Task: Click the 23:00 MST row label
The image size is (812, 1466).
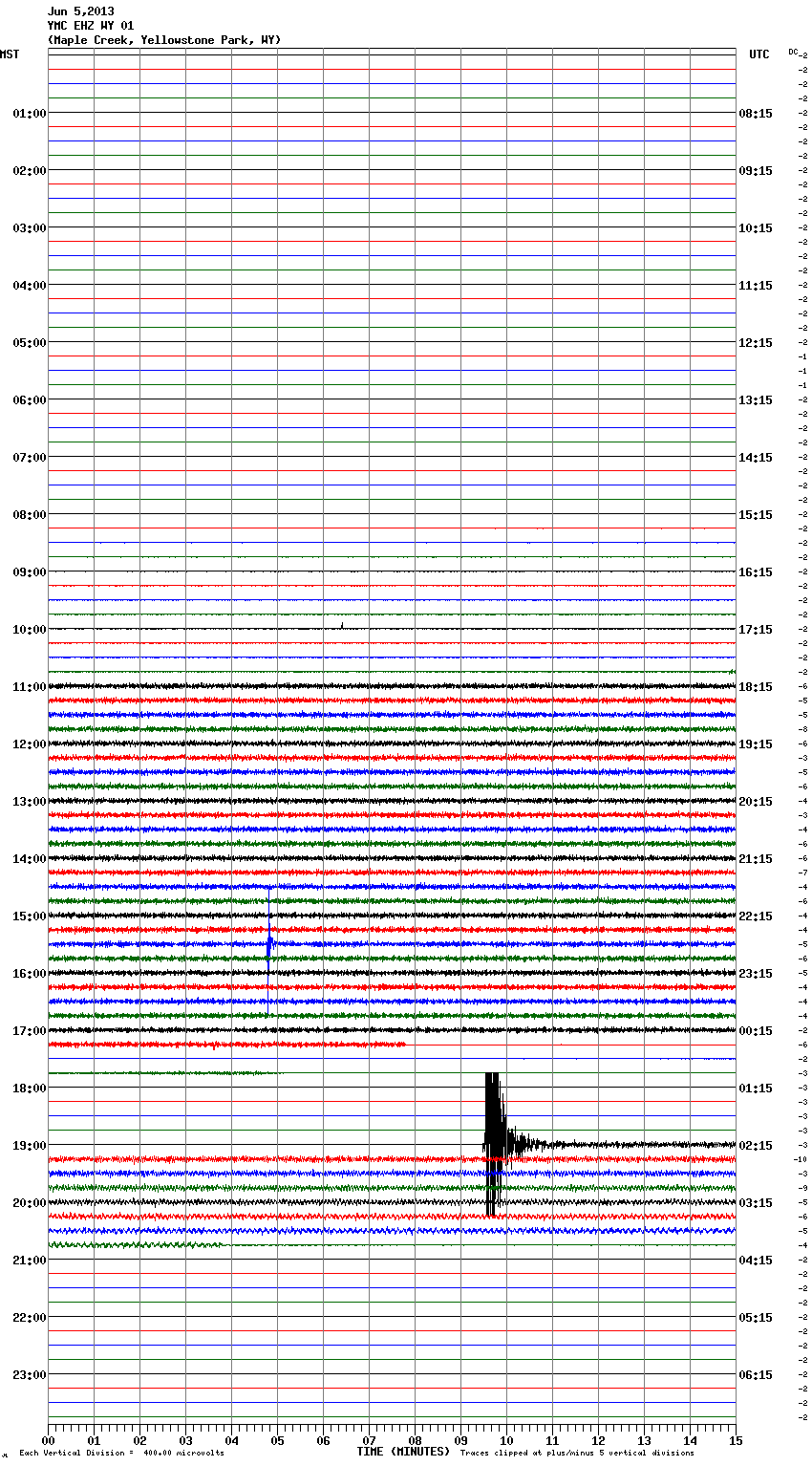Action: point(29,1374)
